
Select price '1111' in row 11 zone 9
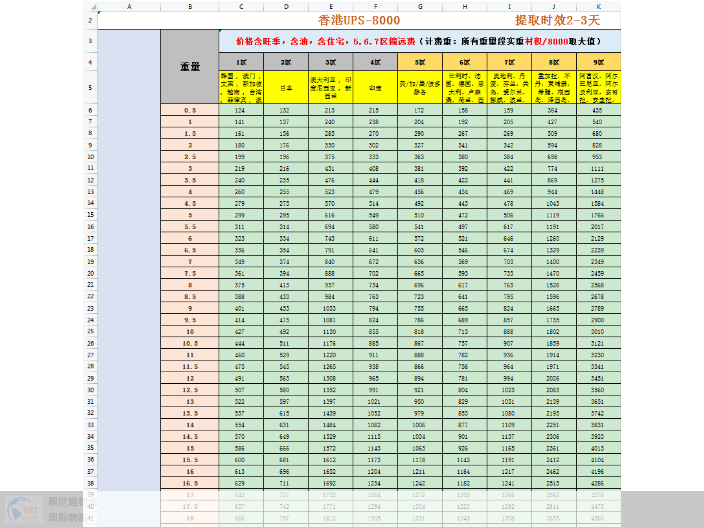pos(598,168)
